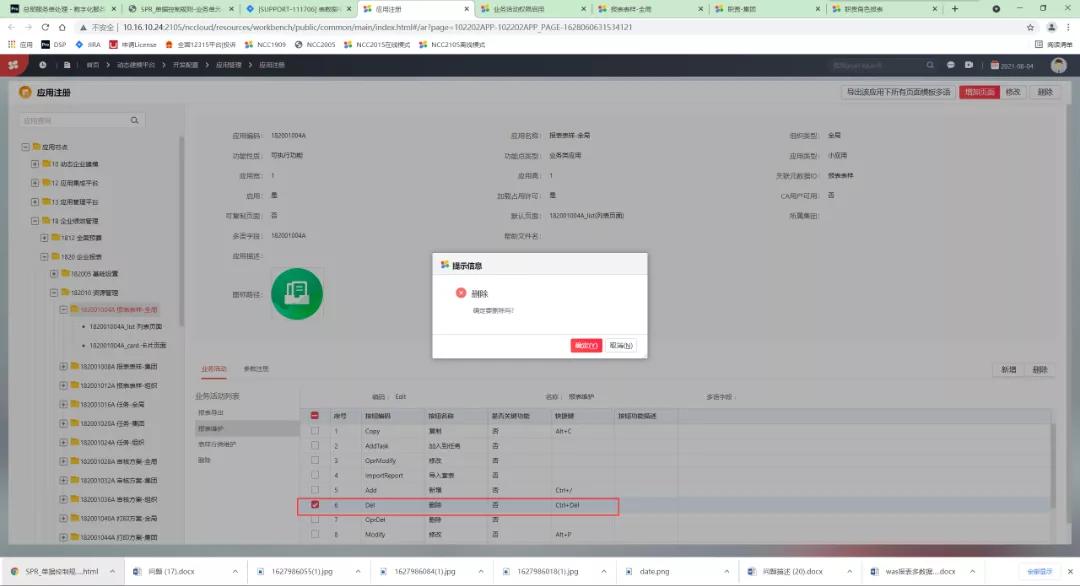1080x586 pixels.
Task: Uncheck the selected Del row checkbox
Action: click(x=315, y=506)
